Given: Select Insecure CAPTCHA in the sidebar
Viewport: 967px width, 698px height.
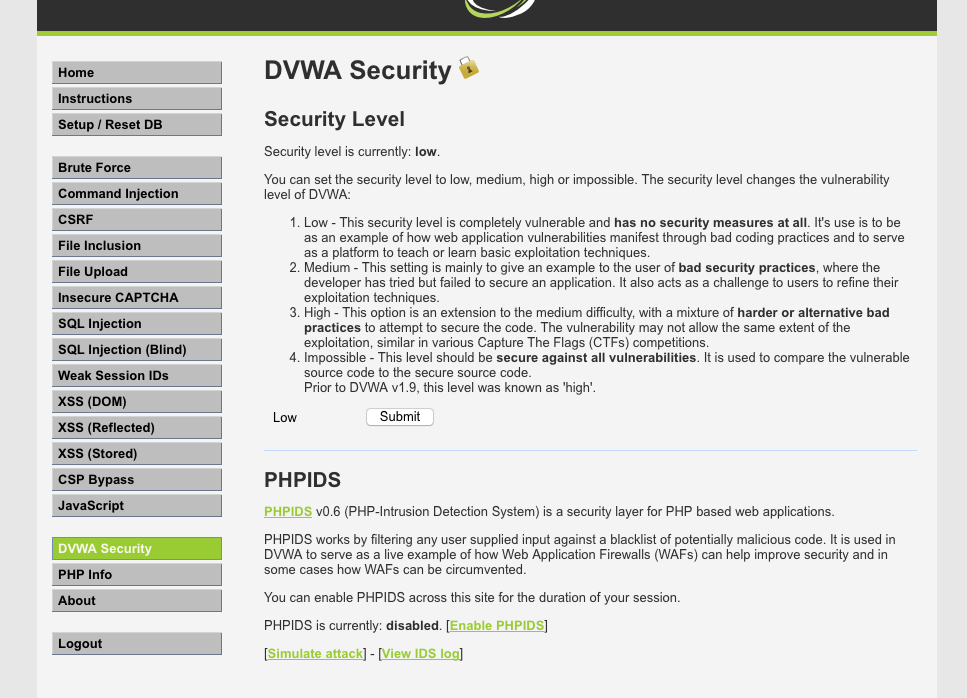Looking at the screenshot, I should coord(137,297).
